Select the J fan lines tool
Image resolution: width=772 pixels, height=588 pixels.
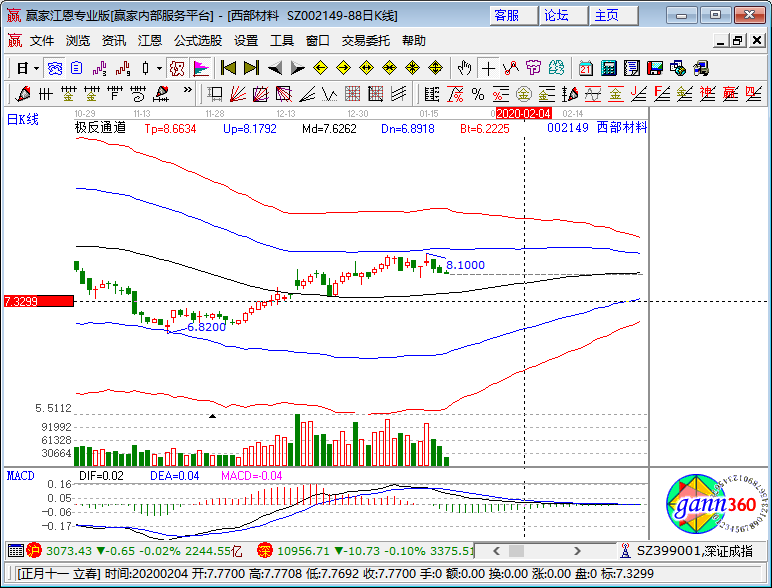pos(639,94)
